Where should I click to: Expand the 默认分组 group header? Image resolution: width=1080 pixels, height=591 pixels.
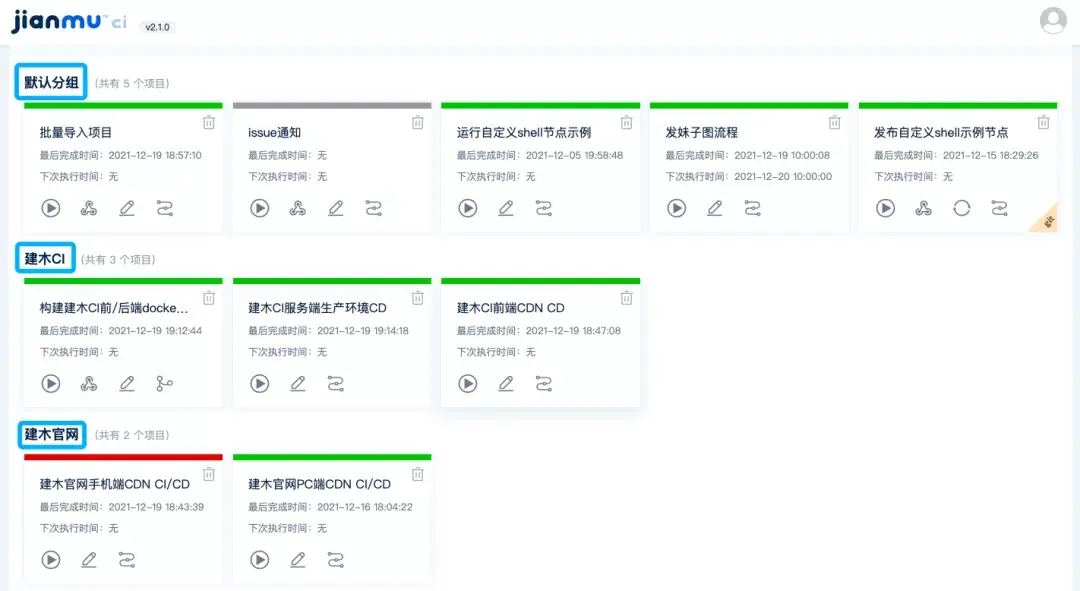(x=50, y=82)
